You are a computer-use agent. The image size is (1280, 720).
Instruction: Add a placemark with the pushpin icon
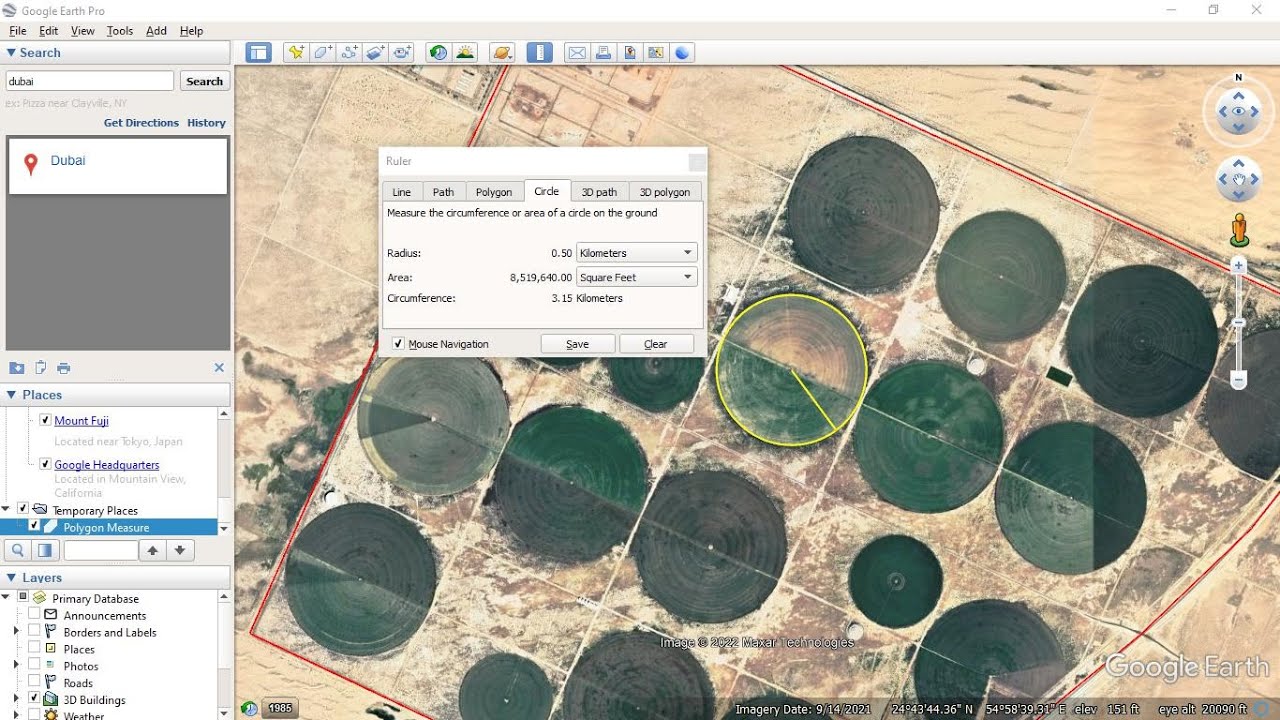pos(295,53)
